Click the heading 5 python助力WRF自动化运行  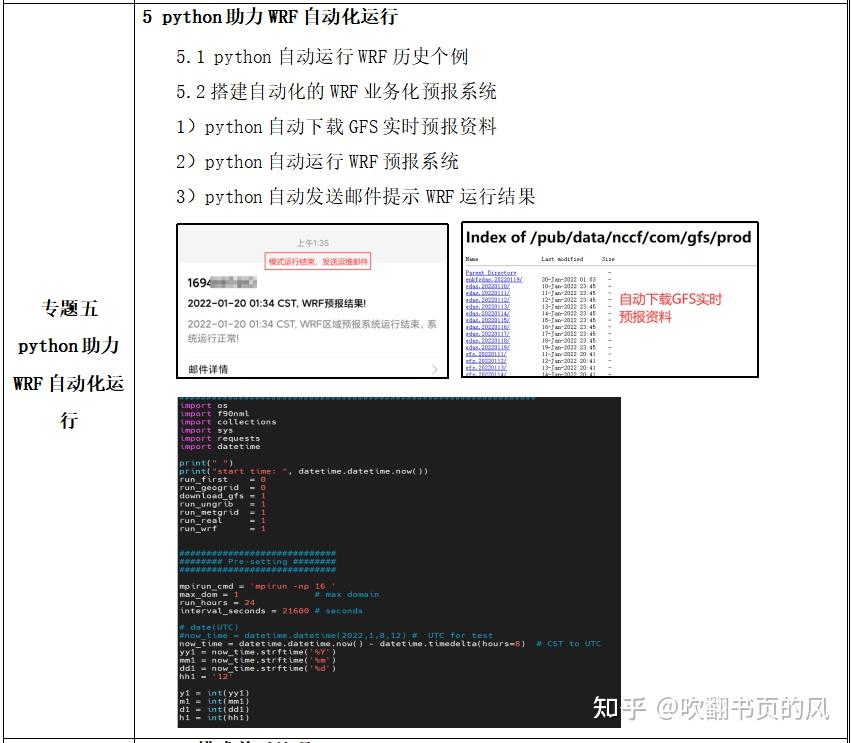point(270,17)
